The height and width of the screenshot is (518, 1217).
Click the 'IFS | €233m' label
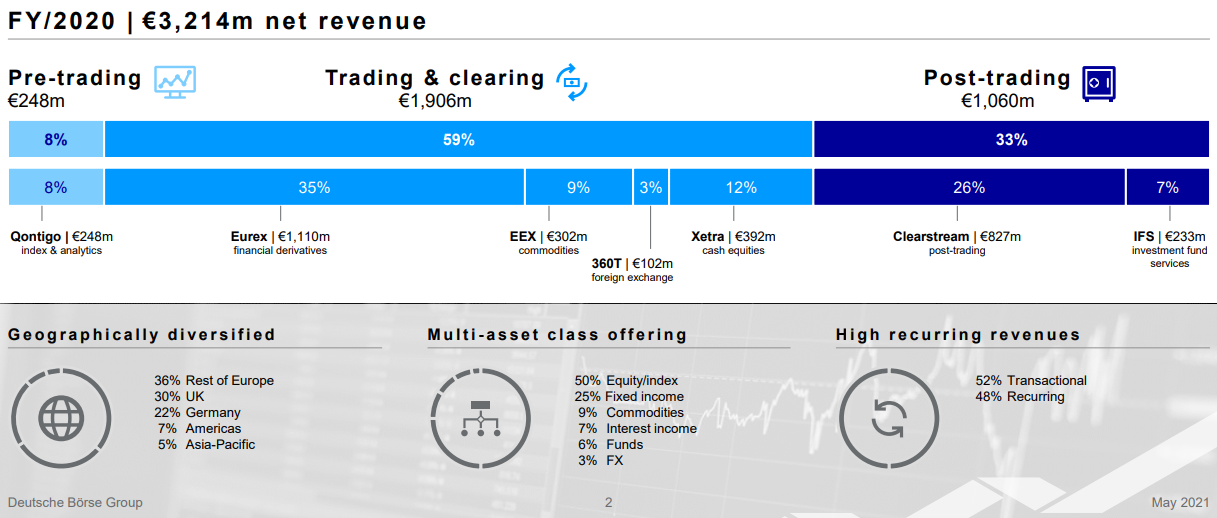tap(1169, 237)
